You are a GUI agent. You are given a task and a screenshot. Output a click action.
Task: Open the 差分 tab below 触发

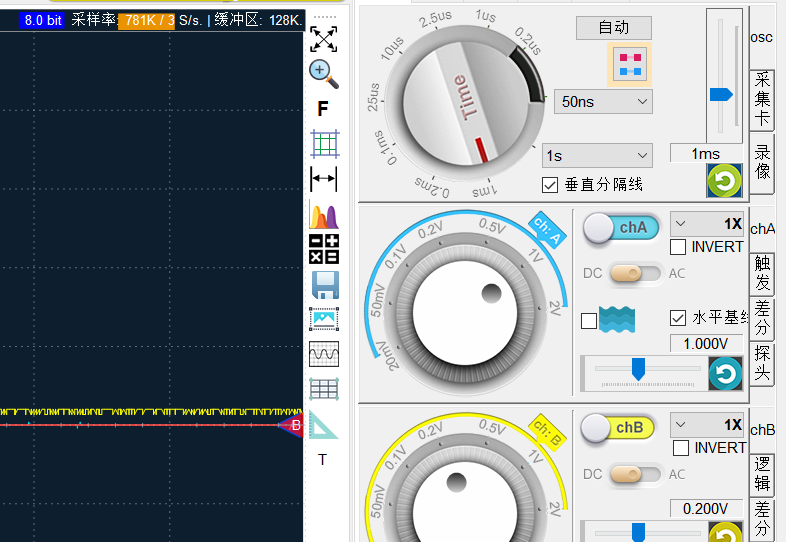(x=762, y=317)
